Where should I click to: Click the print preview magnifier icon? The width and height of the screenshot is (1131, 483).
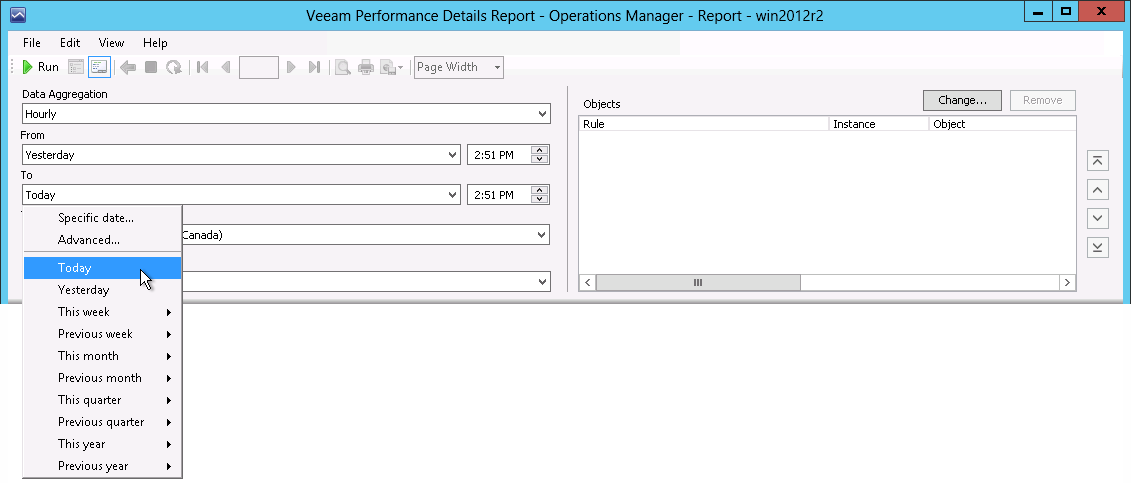click(343, 67)
